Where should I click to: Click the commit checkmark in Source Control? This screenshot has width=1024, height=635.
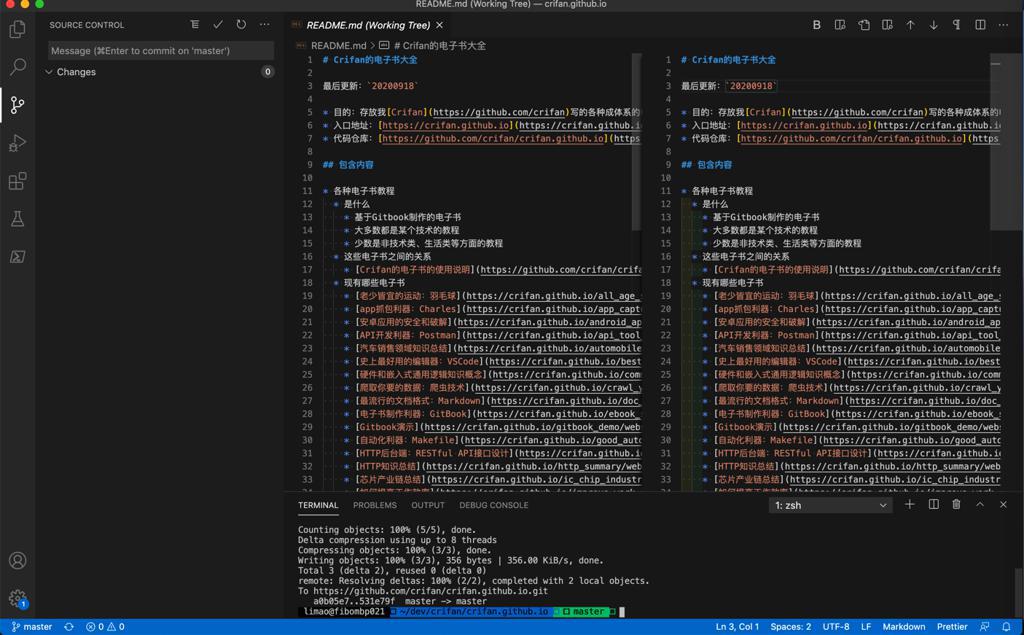click(218, 25)
